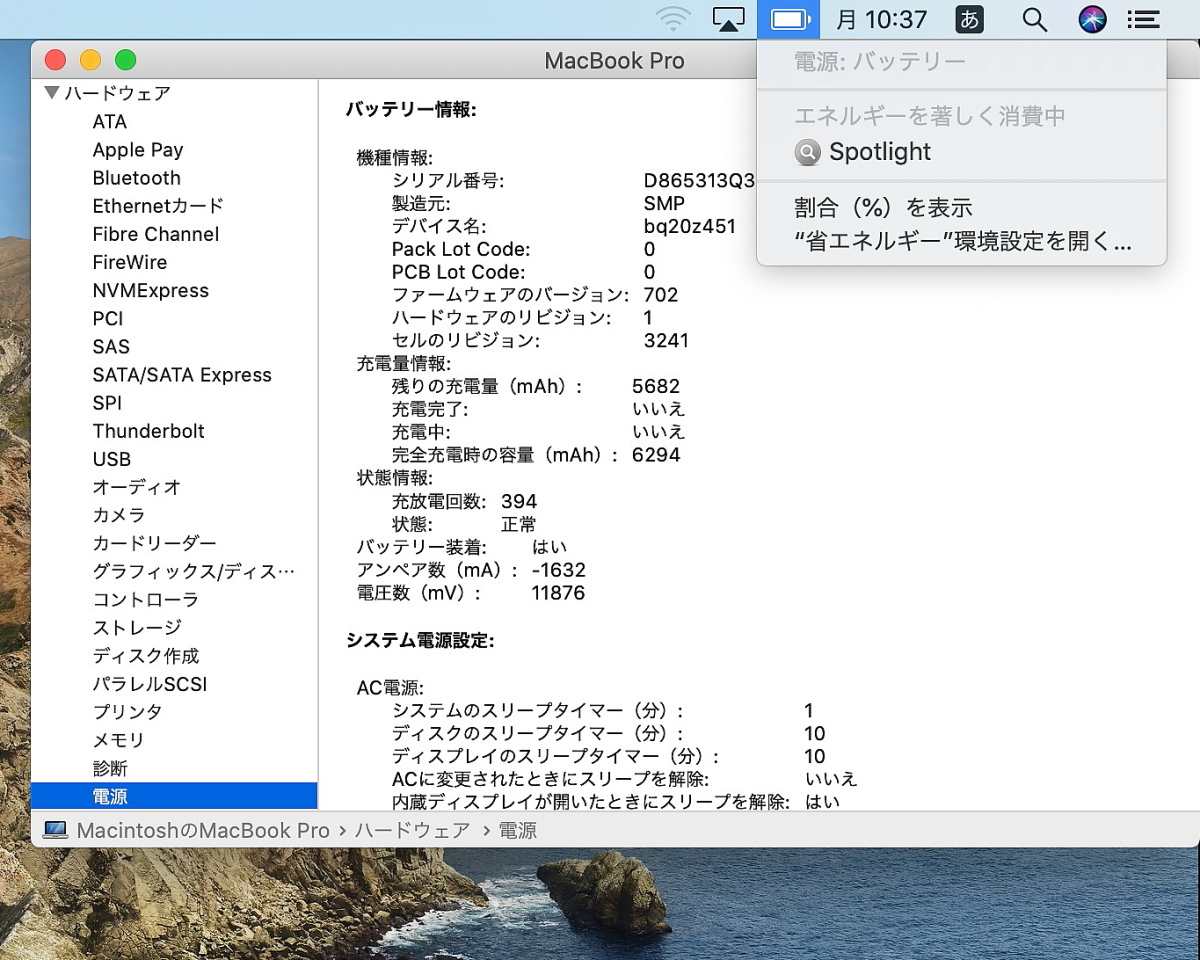
Task: Select Thunderbolt in the hardware list
Action: pos(148,431)
